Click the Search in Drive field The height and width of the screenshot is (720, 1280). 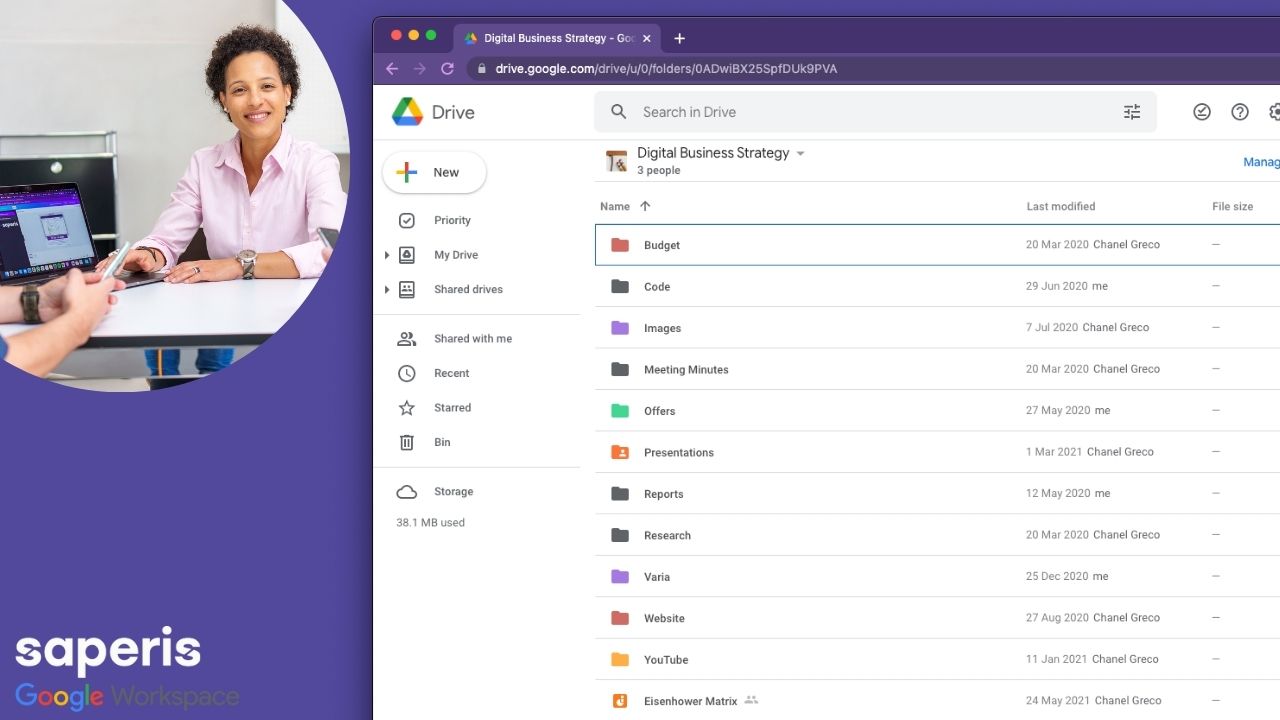point(875,112)
